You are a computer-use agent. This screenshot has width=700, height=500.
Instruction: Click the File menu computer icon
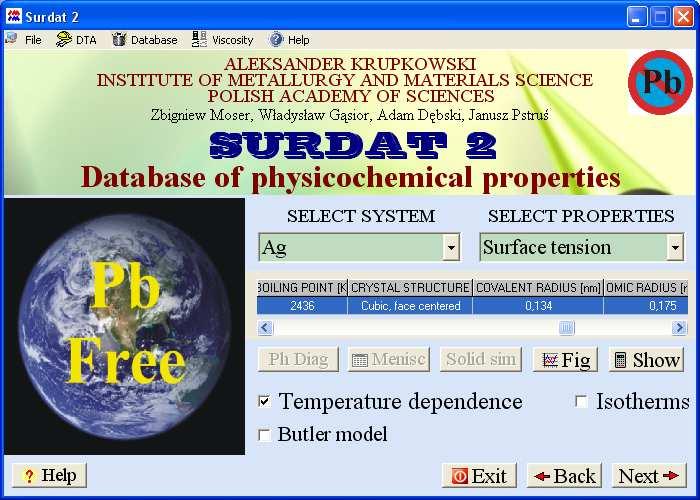point(11,39)
